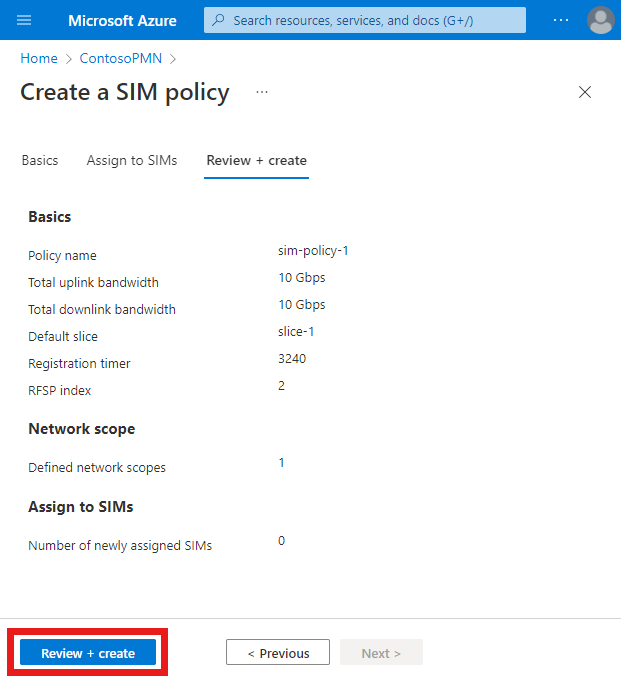621x685 pixels.
Task: Switch to the Basics tab
Action: 40,160
